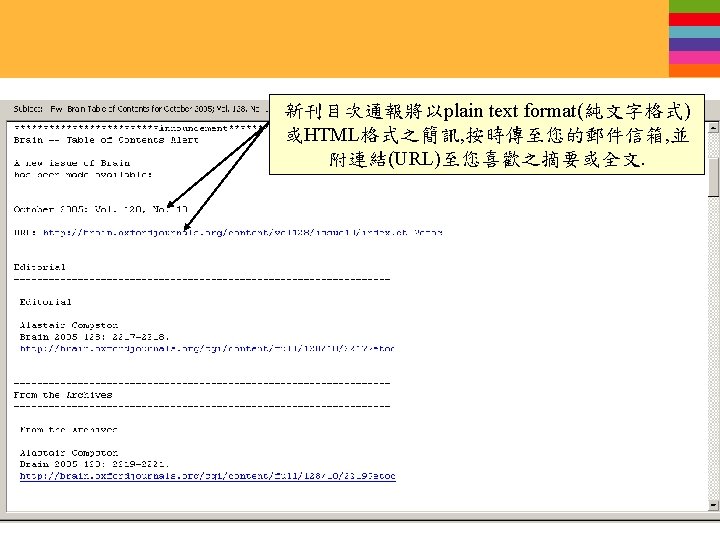The image size is (720, 540).
Task: Select 'Brain 2005 128: 2217-2218.' citation
Action: pyautogui.click(x=95, y=337)
